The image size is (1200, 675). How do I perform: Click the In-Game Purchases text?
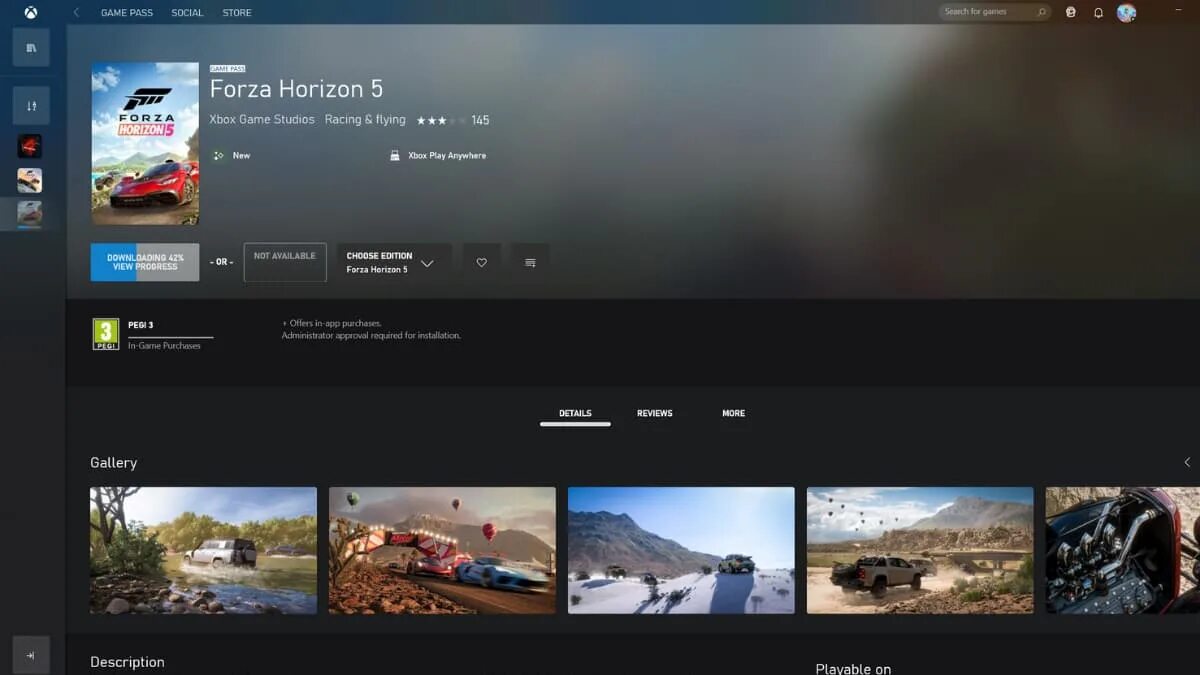164,346
